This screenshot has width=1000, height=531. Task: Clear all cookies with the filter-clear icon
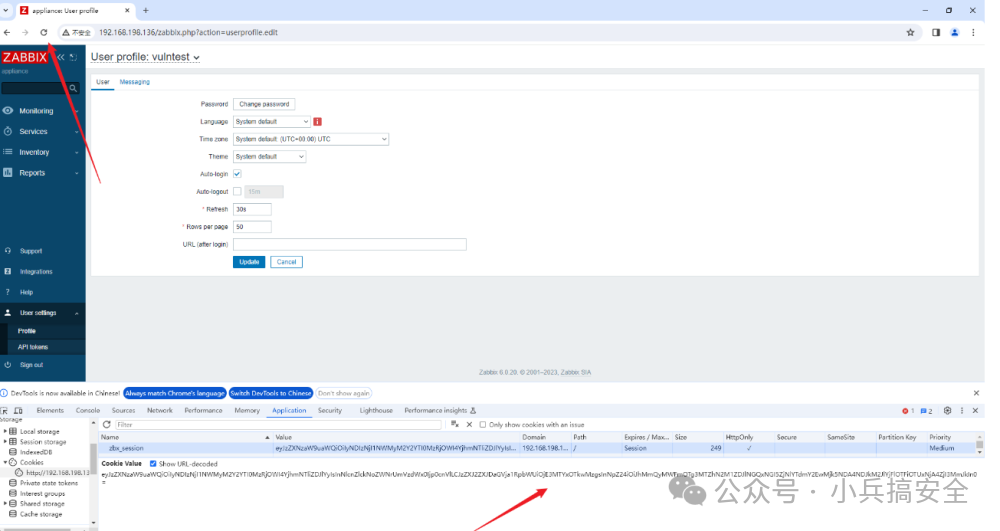[x=455, y=425]
